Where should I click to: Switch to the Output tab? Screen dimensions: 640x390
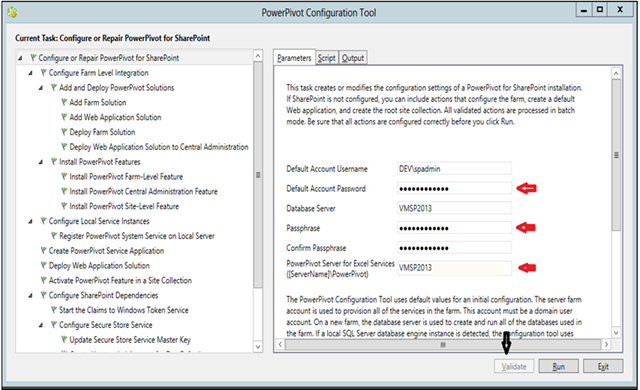(353, 58)
